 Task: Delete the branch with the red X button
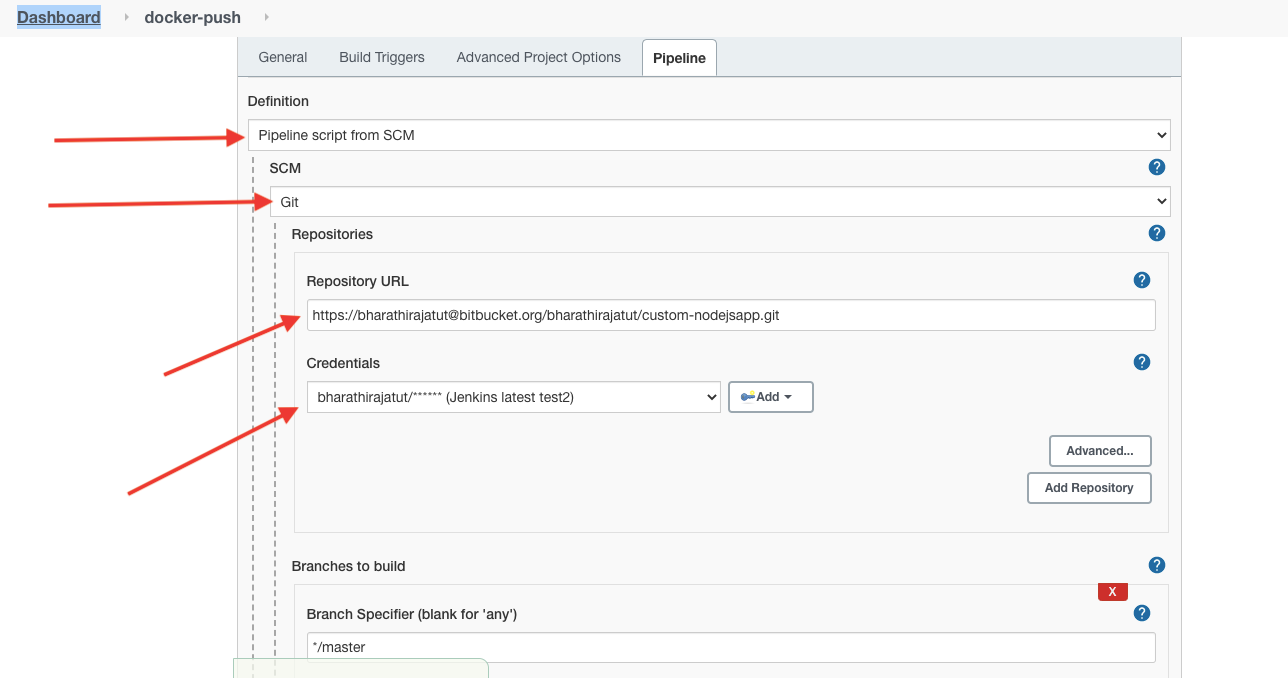(x=1112, y=591)
